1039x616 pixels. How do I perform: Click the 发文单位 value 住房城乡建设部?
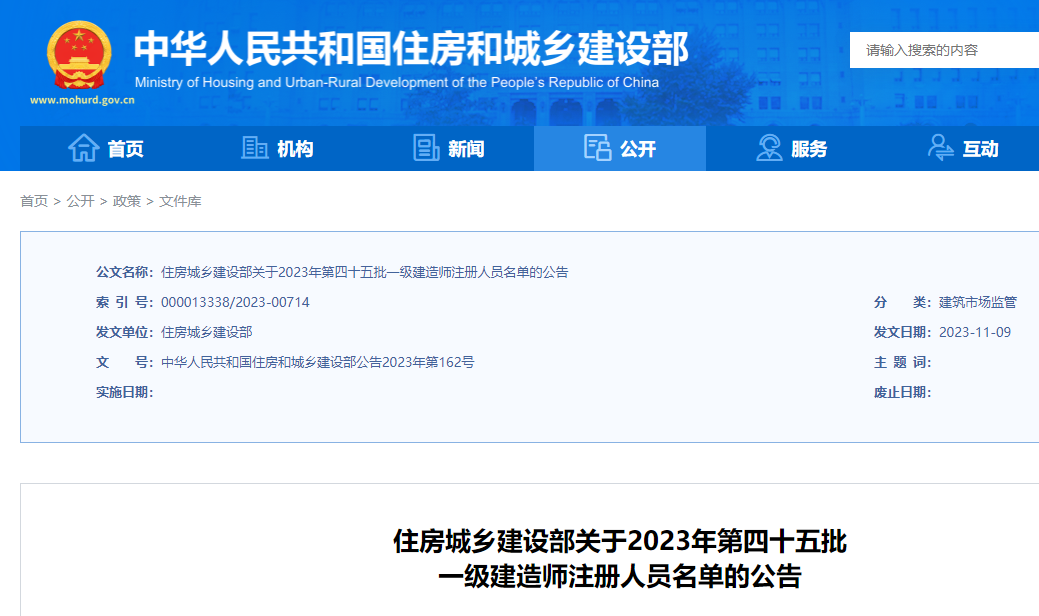click(x=207, y=333)
